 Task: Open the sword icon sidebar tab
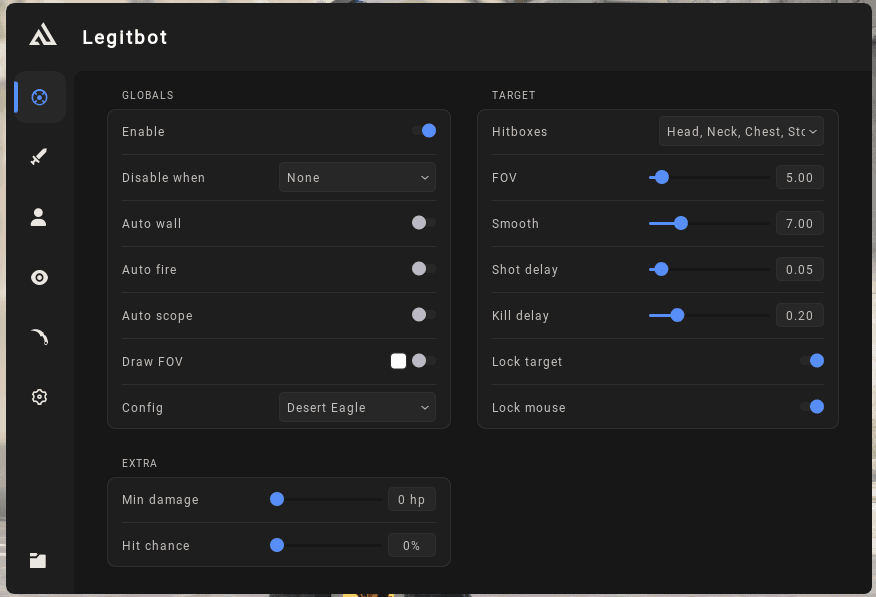39,157
